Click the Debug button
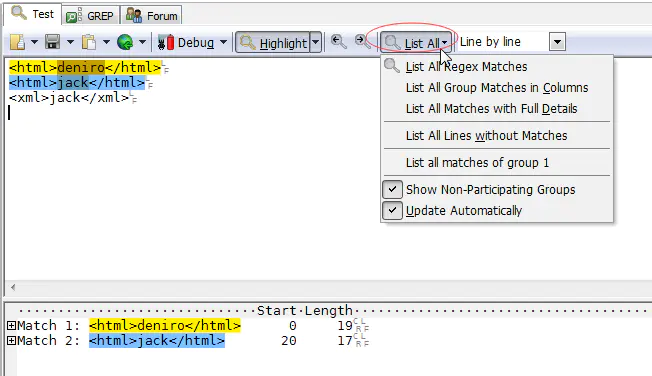Viewport: 652px width, 376px height. [186, 42]
